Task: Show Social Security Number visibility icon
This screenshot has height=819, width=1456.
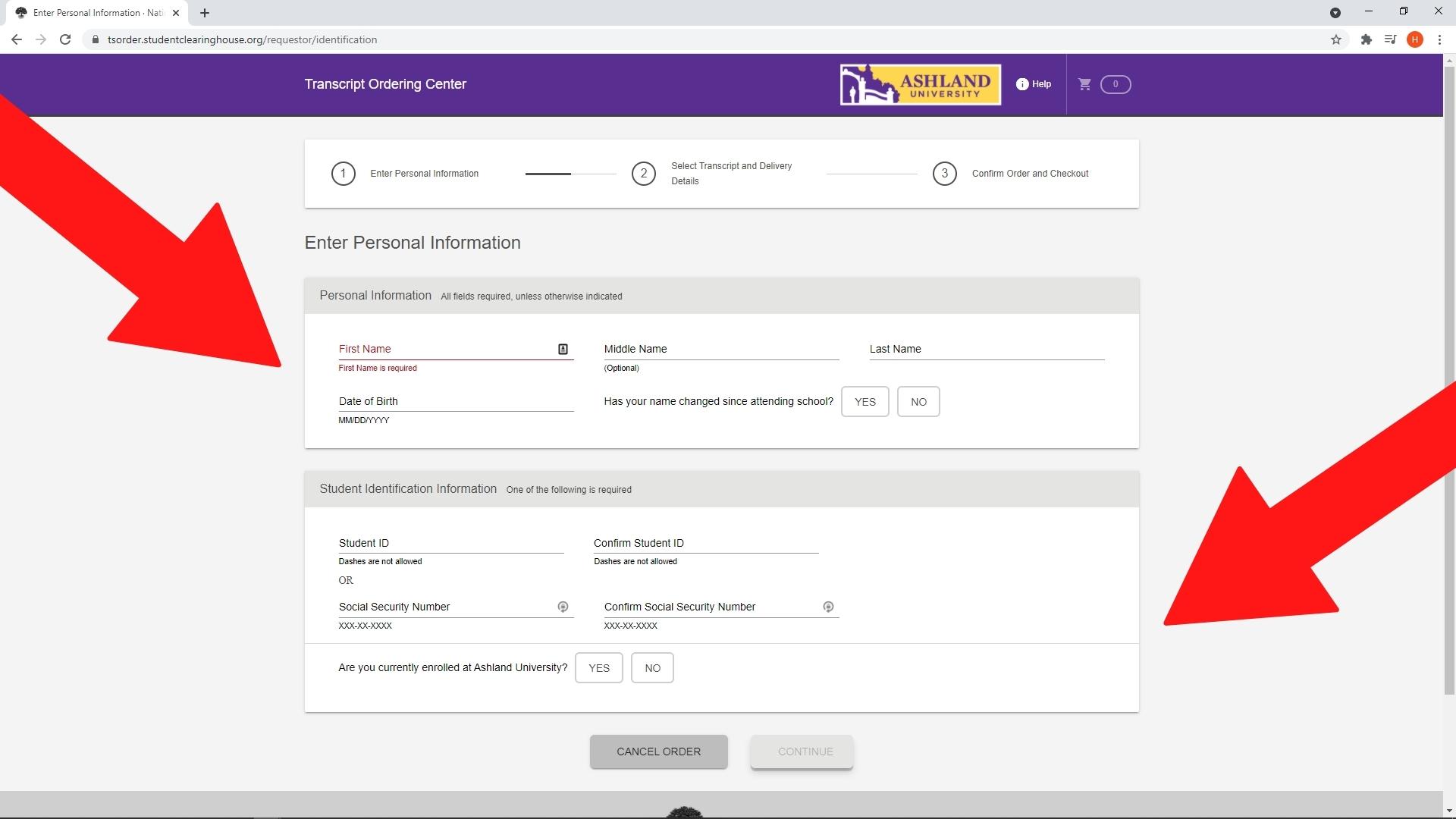Action: [x=563, y=607]
